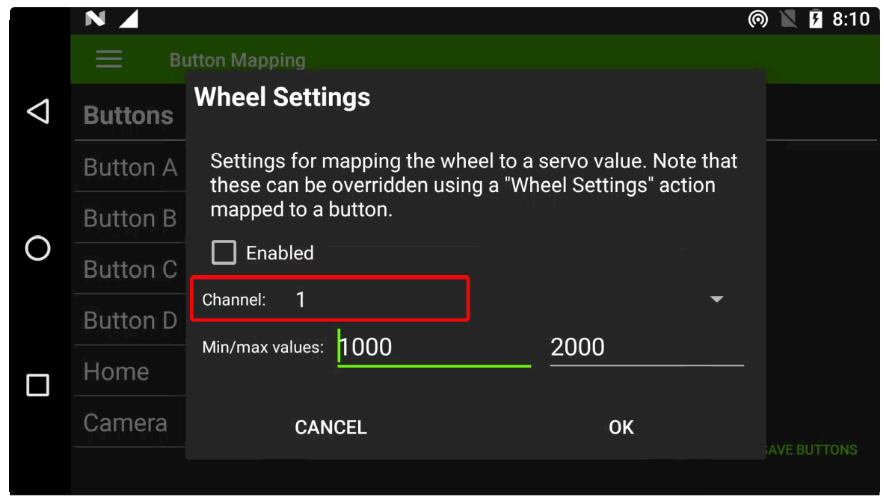Open the hamburger navigation menu
This screenshot has width=884, height=501.
(x=109, y=60)
